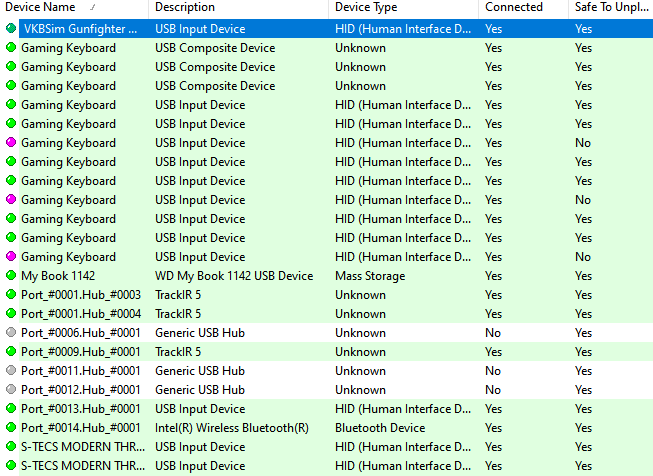Click the gray status icon for Port_#0011.Hub_#0001
This screenshot has height=476, width=653.
(x=11, y=371)
